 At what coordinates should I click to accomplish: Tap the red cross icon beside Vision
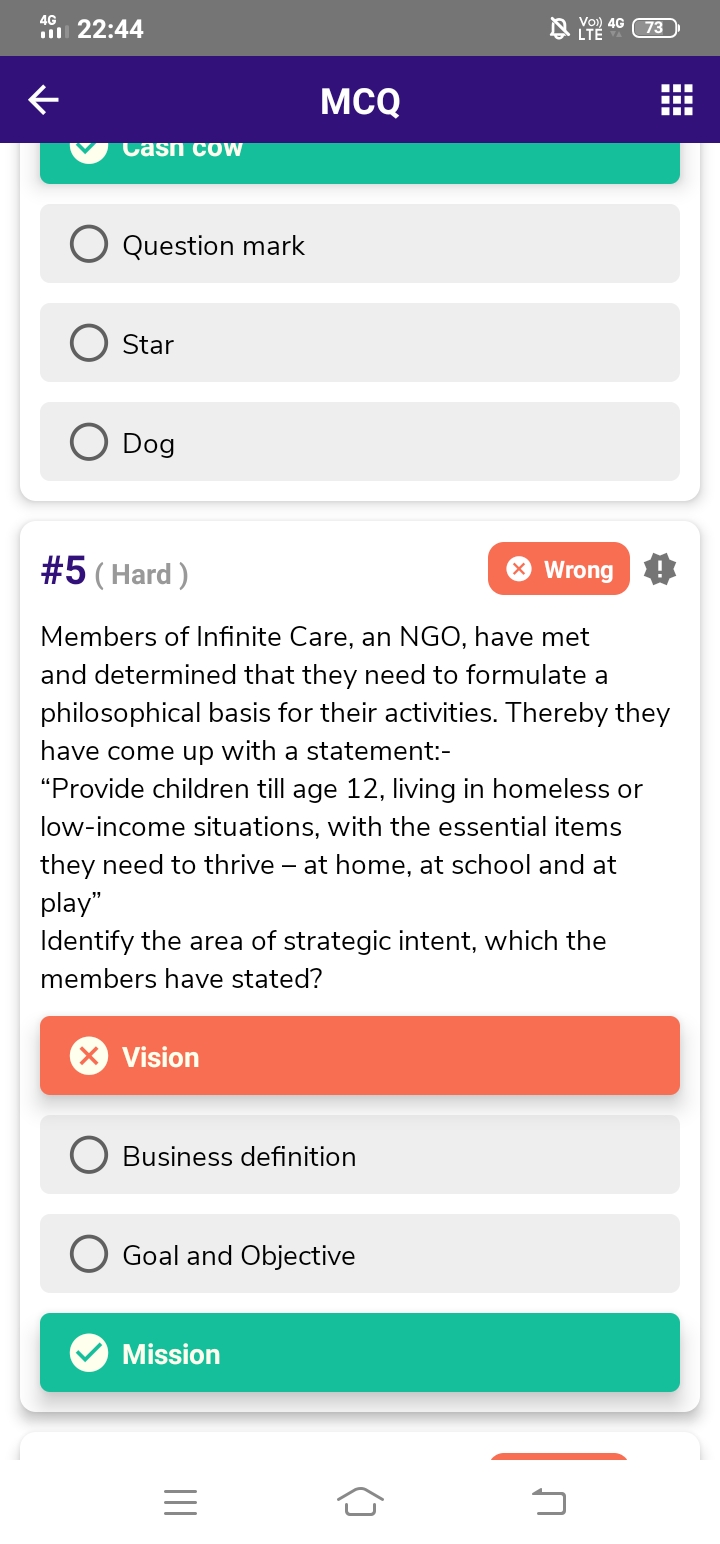click(89, 1056)
